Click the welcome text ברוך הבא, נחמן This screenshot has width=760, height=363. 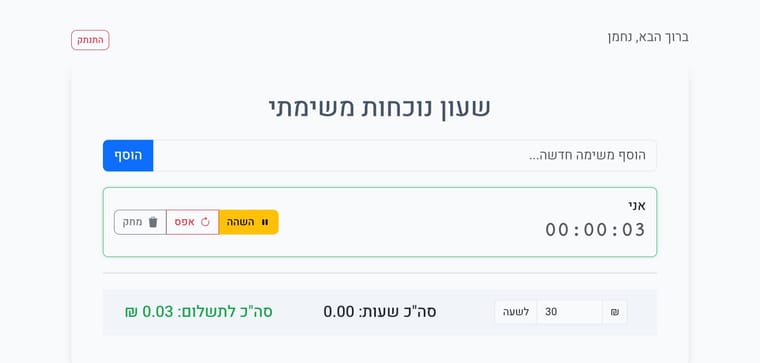[648, 37]
